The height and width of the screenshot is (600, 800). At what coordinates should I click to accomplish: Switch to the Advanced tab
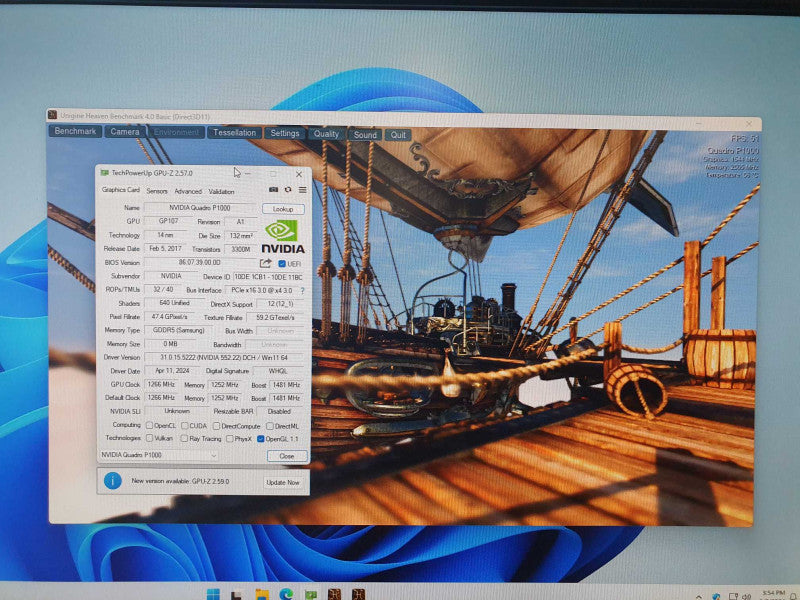click(x=188, y=191)
